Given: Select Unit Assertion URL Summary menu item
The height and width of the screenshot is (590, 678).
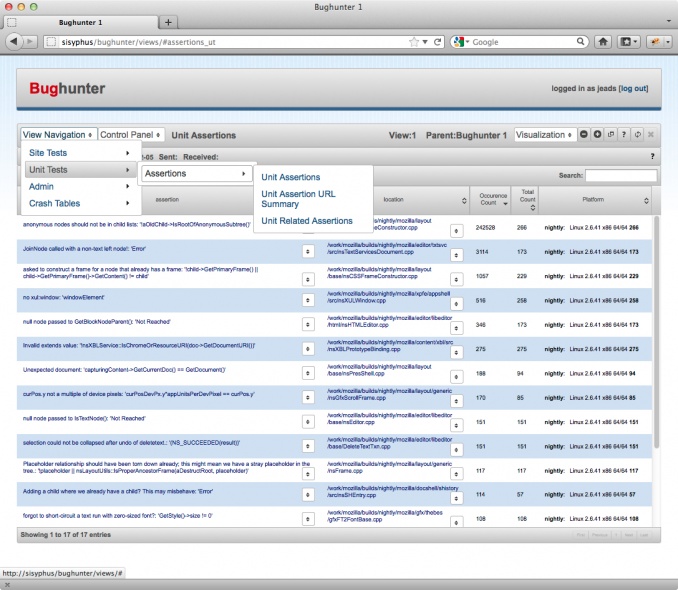Looking at the screenshot, I should (x=298, y=199).
